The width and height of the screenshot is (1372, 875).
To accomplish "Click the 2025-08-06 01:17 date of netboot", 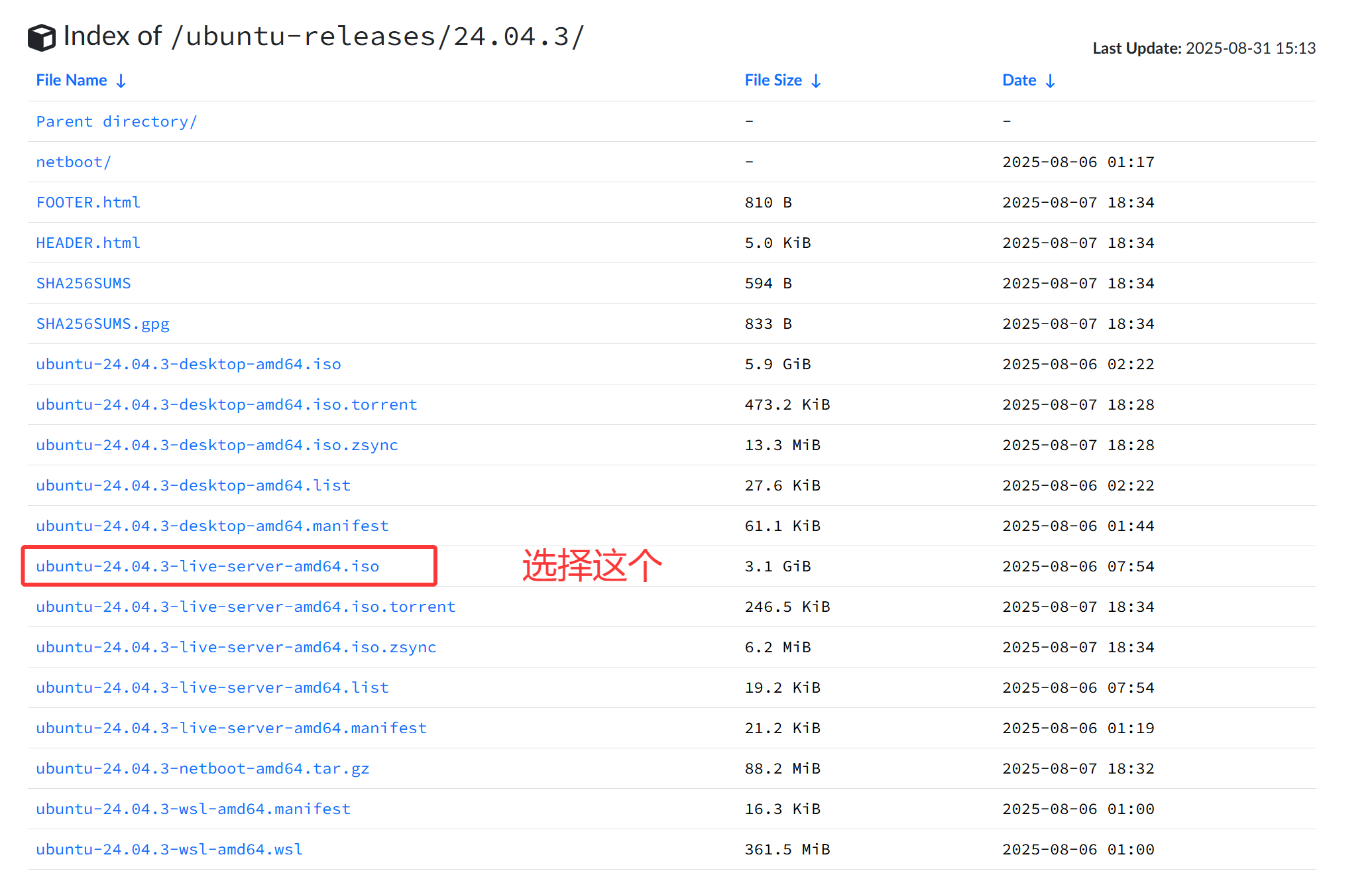I will point(1078,162).
